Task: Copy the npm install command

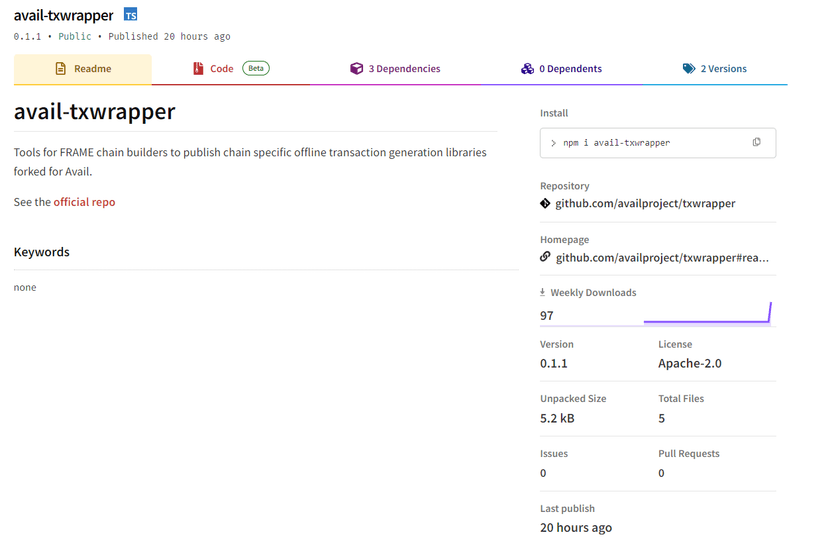Action: (757, 142)
